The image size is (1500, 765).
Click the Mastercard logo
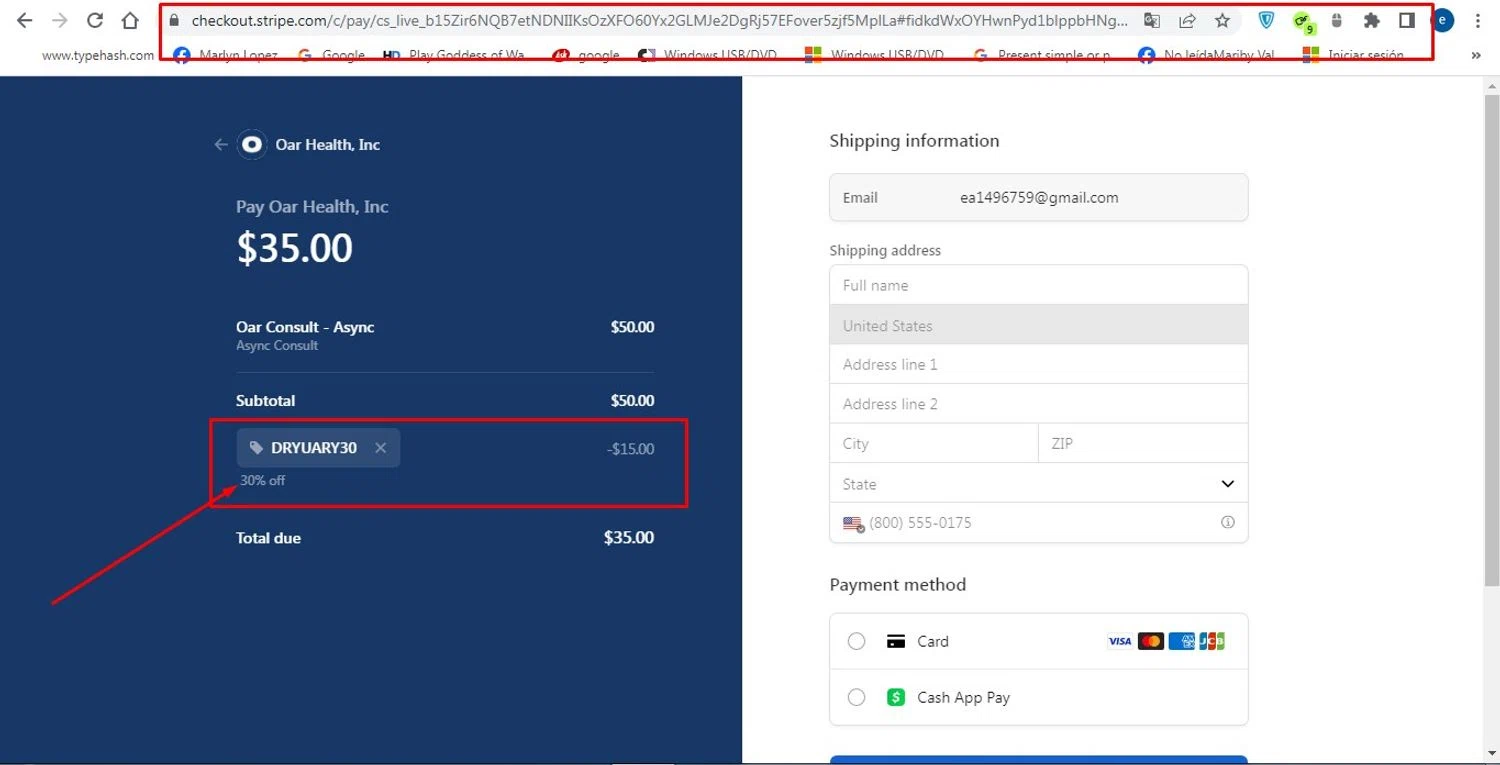[x=1151, y=641]
